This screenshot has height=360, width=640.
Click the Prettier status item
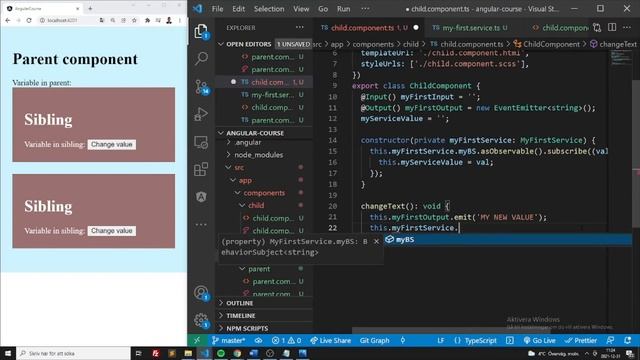click(581, 340)
